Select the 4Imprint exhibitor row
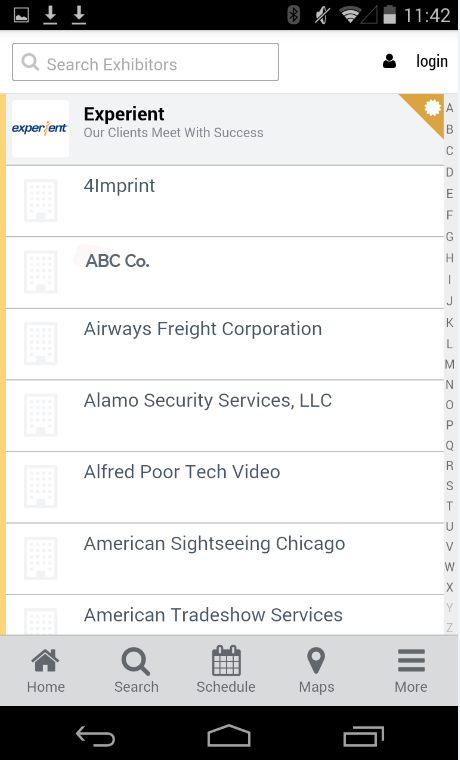Viewport: 460px width, 760px height. [225, 201]
